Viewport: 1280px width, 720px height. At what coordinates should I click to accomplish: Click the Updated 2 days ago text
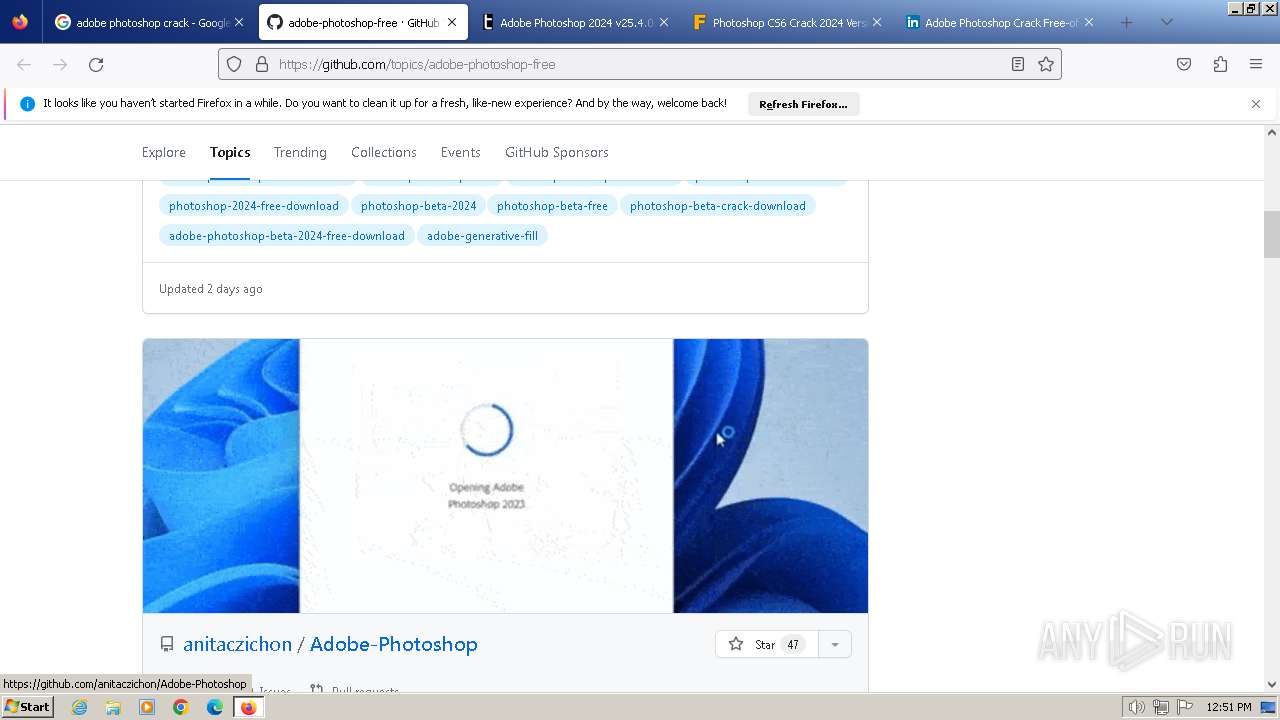coord(211,289)
